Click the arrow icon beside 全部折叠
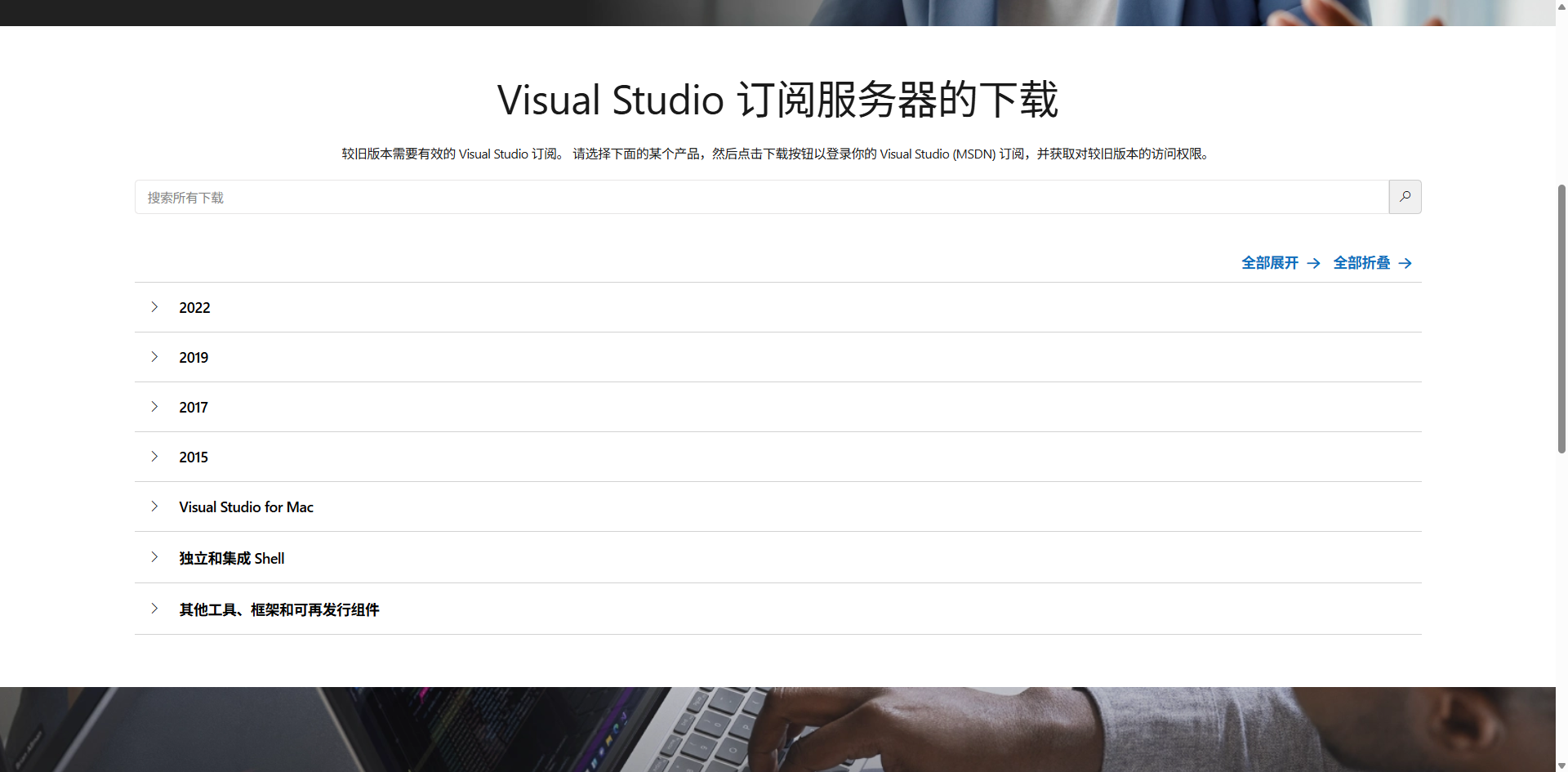1568x772 pixels. click(x=1405, y=263)
